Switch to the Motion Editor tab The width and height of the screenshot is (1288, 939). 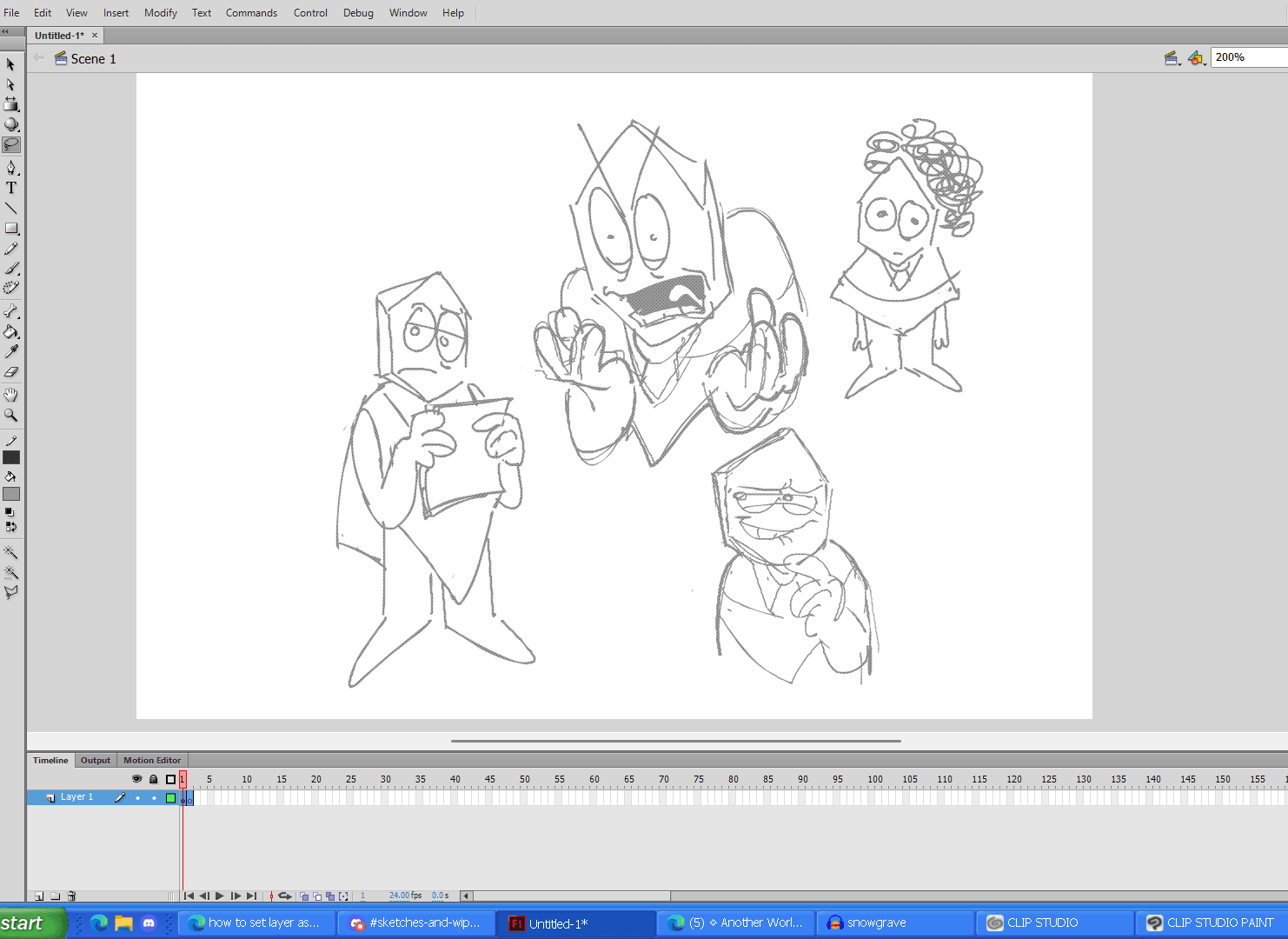[x=152, y=760]
